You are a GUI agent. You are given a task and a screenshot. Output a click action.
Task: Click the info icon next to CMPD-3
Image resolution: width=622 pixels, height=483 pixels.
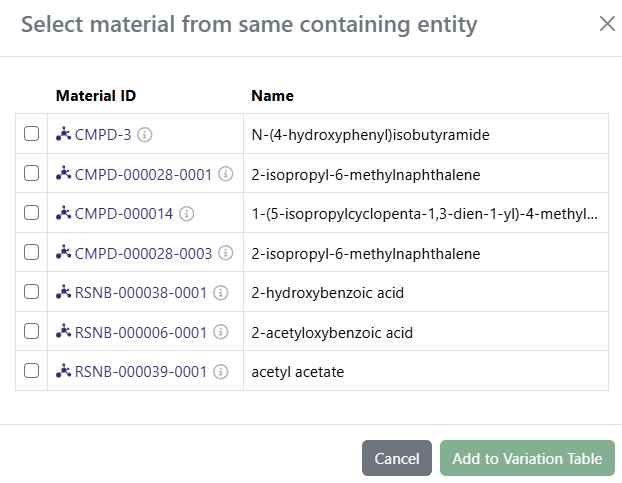pyautogui.click(x=144, y=135)
